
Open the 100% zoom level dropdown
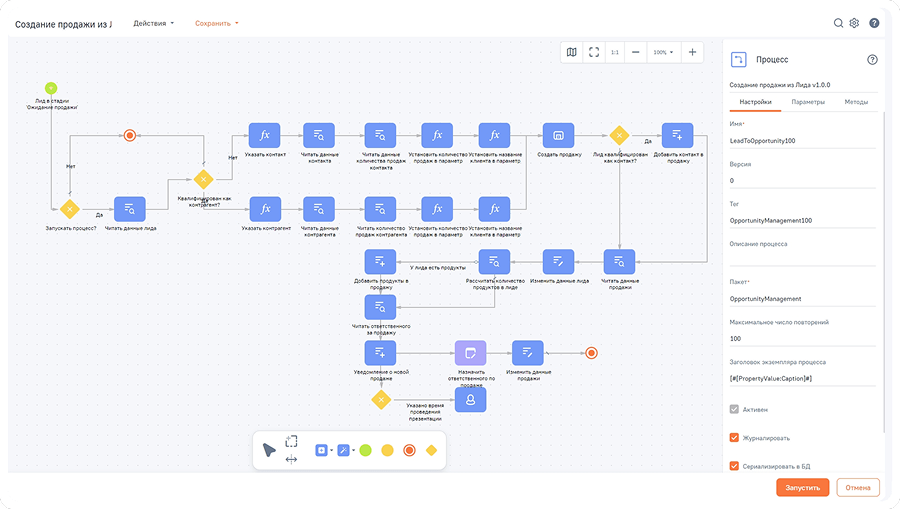point(662,52)
